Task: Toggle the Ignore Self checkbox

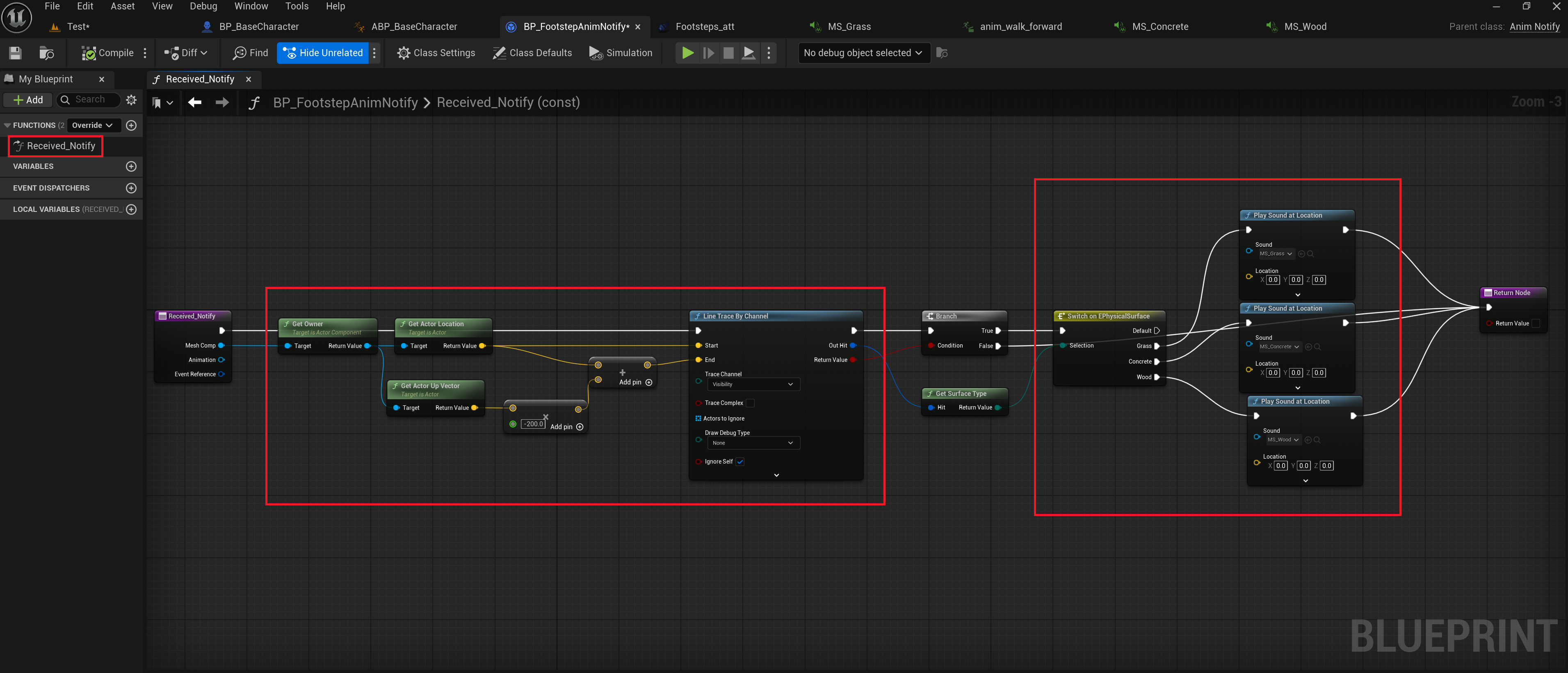Action: (x=740, y=462)
